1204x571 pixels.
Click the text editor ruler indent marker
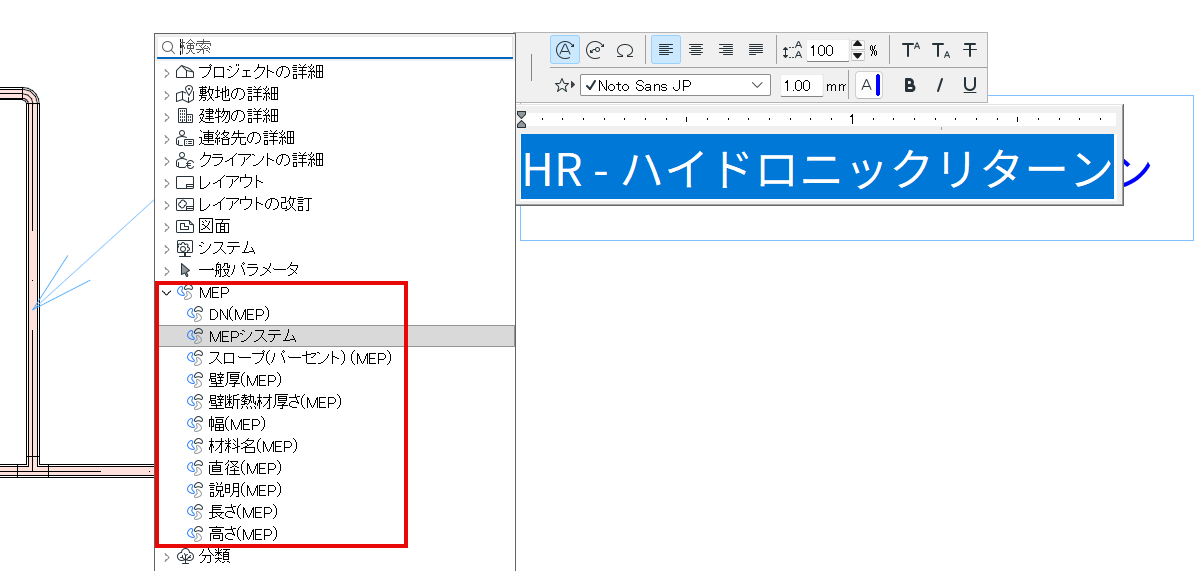point(521,120)
